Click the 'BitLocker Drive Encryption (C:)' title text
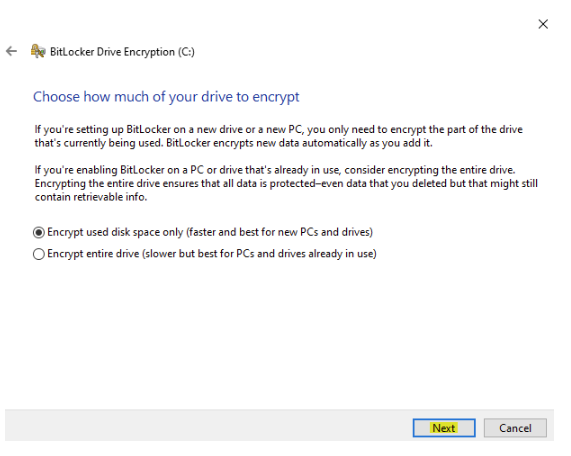The width and height of the screenshot is (571, 456). [x=122, y=52]
